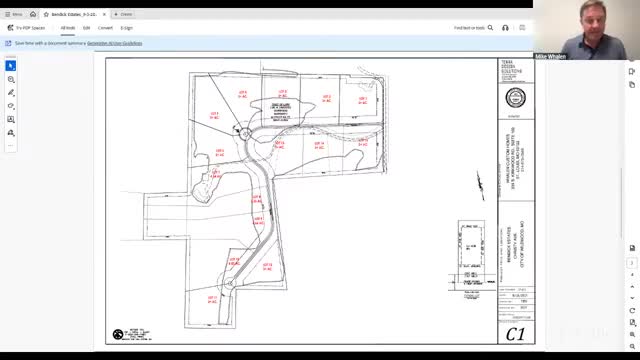Click the icon right of headphones
This screenshot has width=640, height=360.
[x=522, y=28]
